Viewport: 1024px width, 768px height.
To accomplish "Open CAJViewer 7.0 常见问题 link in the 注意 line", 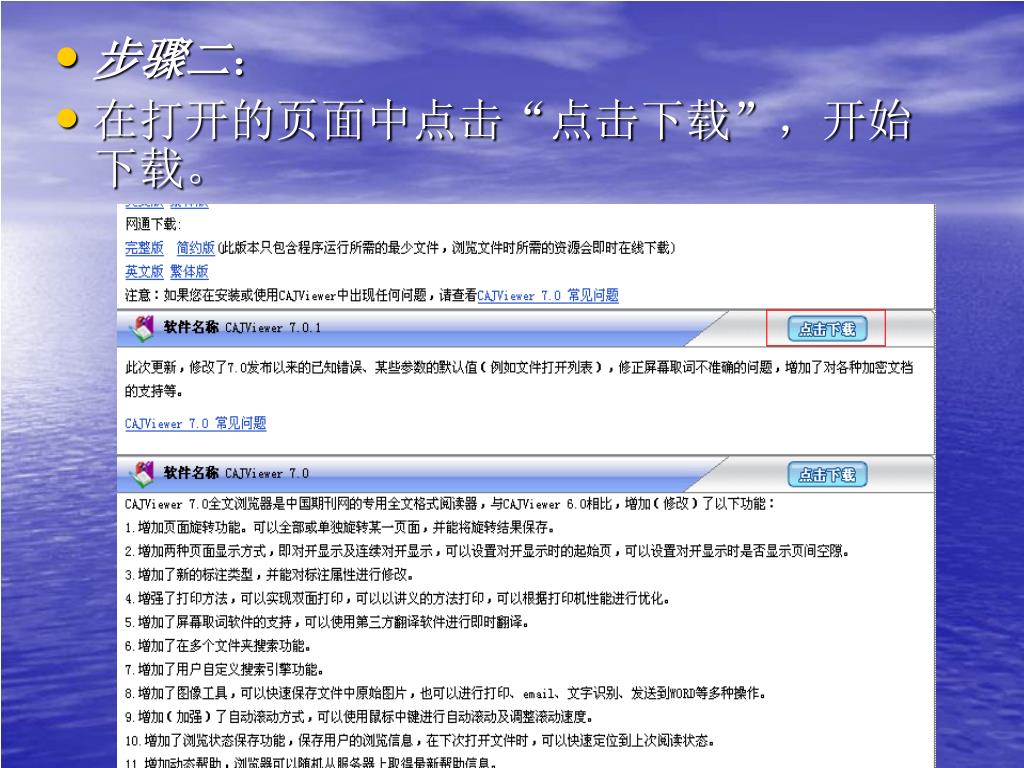I will click(548, 295).
